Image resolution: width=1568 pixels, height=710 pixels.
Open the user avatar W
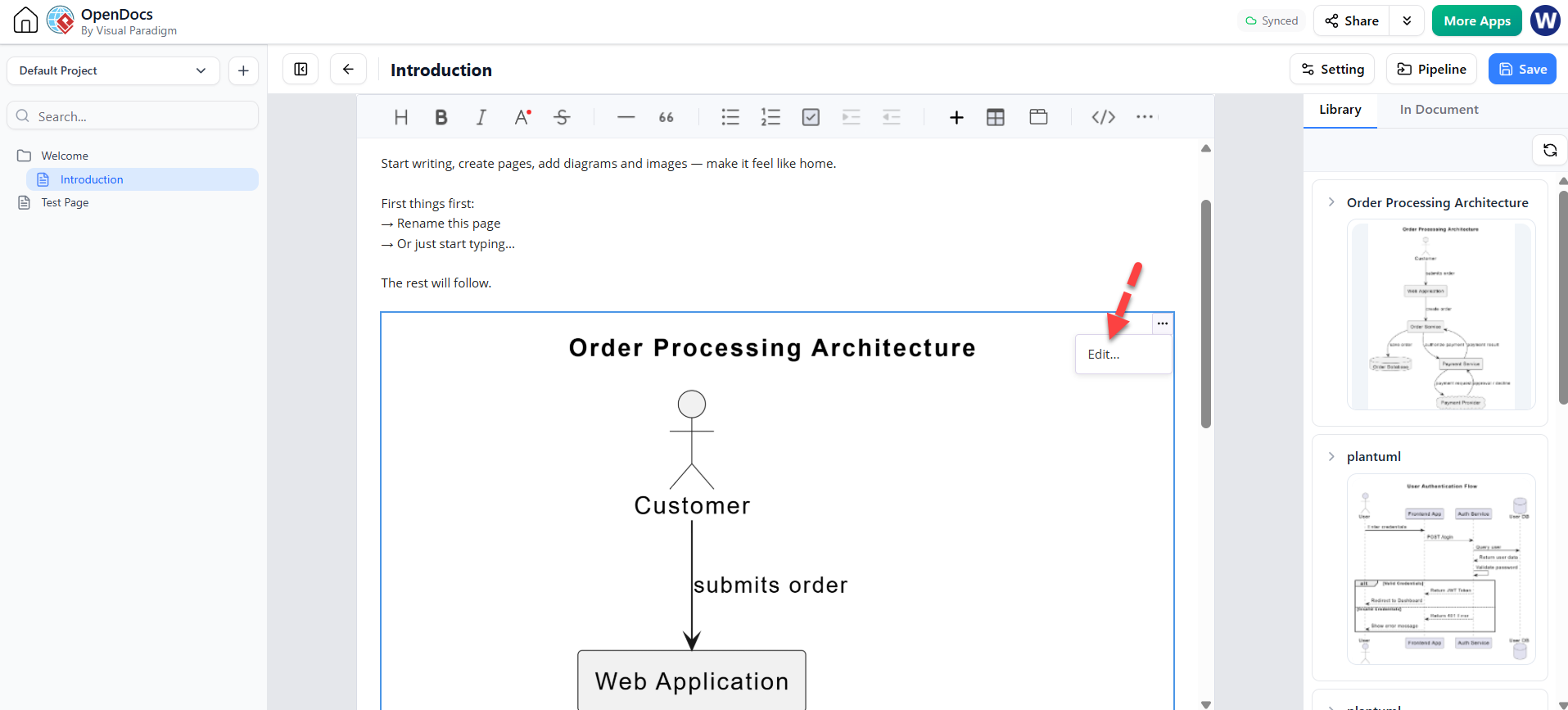point(1545,20)
